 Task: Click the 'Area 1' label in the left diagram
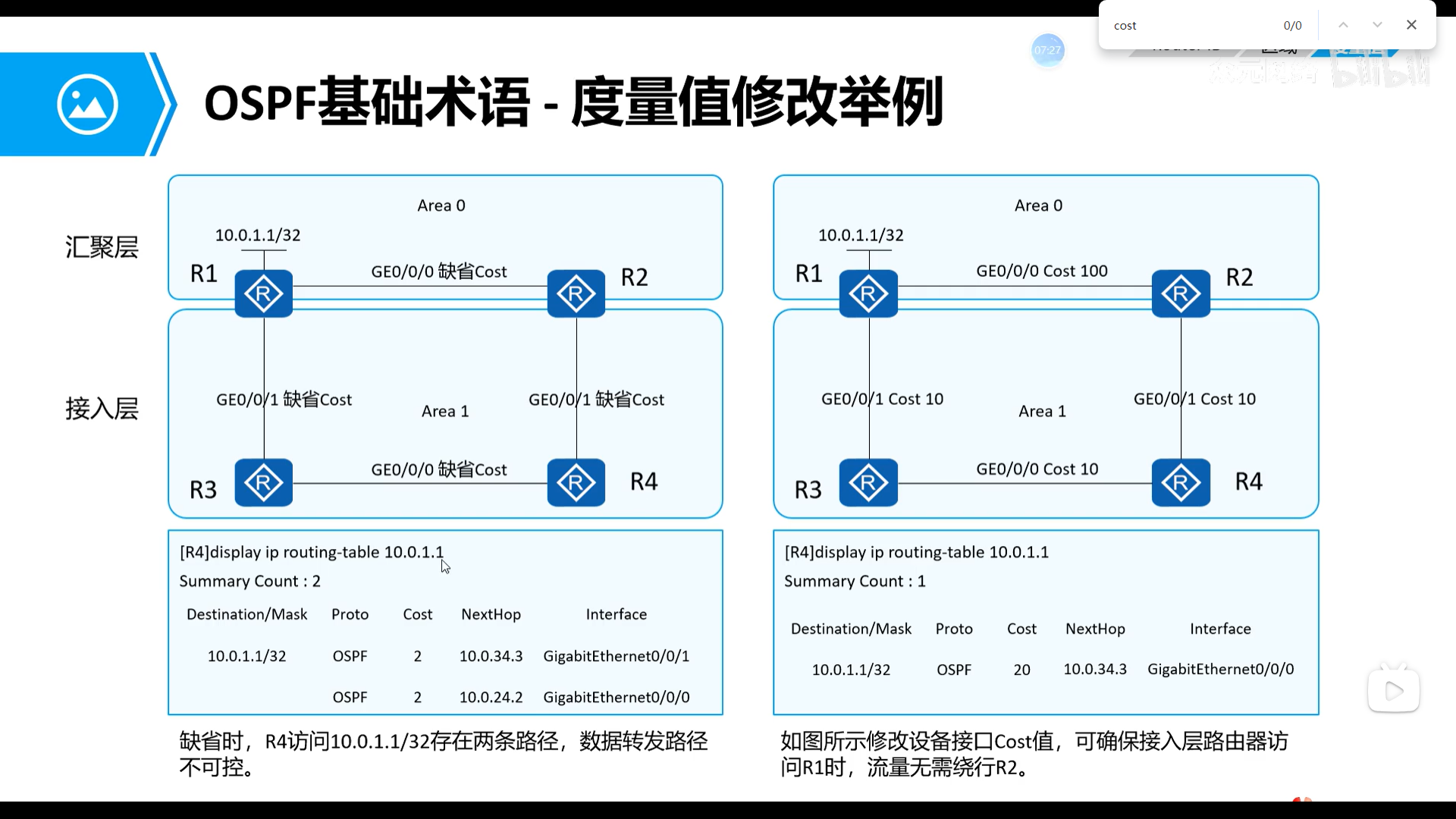point(445,411)
